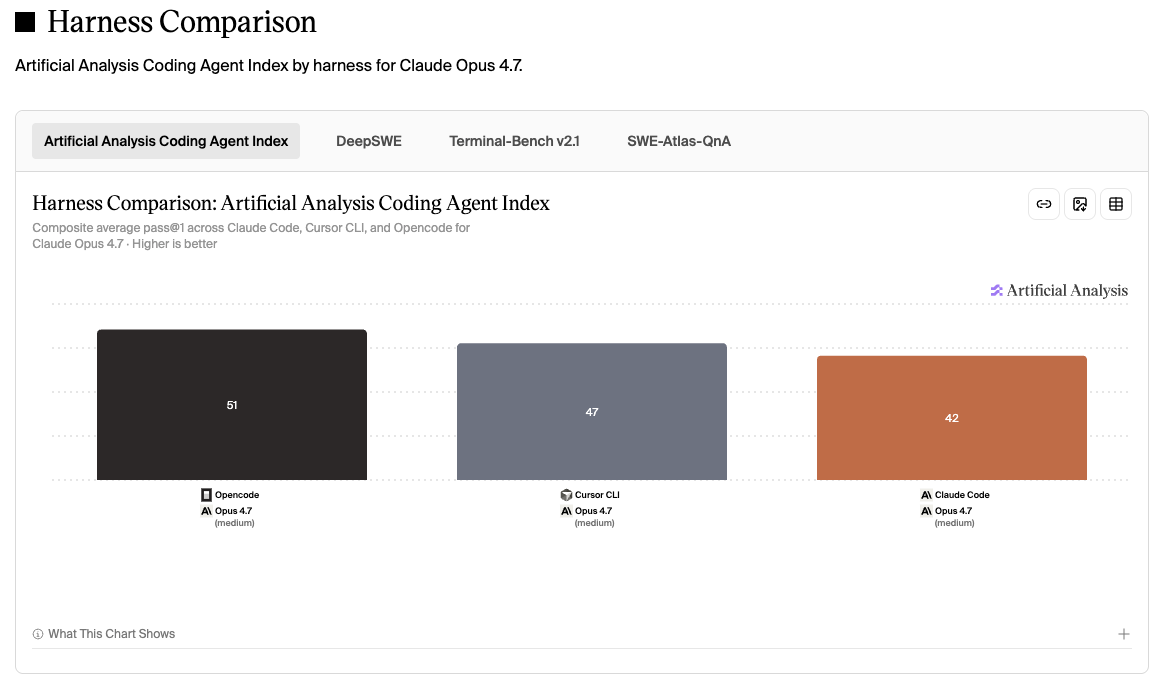Click the (medium) label under Opencode

point(235,523)
